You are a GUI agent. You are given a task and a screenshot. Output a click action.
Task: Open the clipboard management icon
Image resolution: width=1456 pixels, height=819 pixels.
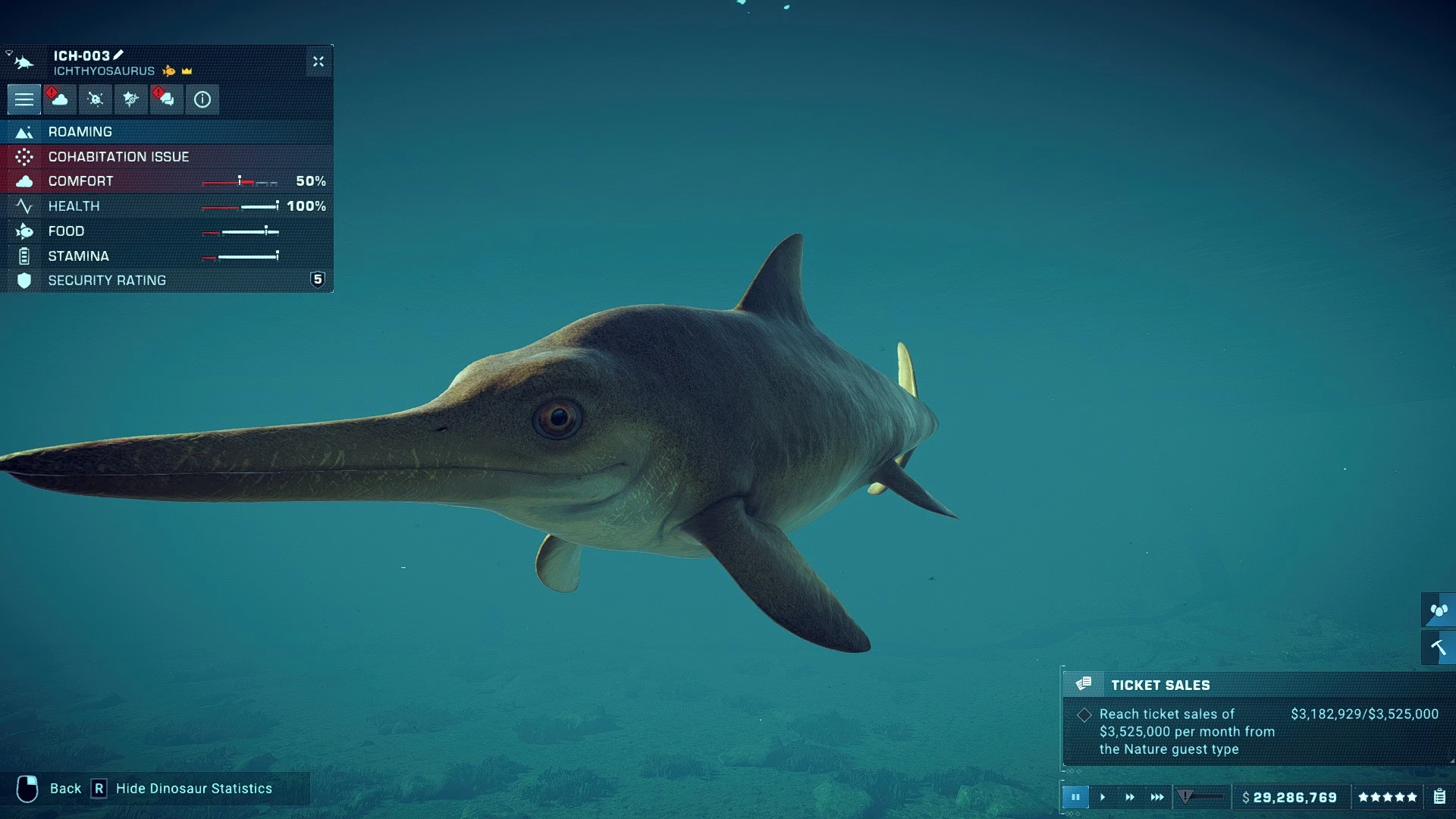[1439, 797]
